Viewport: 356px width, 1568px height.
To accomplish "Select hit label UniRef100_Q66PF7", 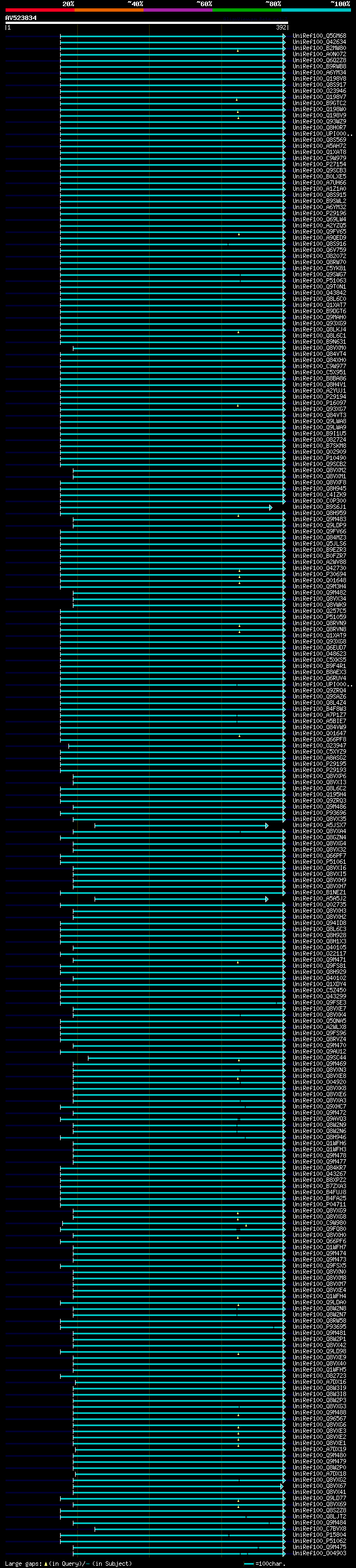I will coord(319,856).
